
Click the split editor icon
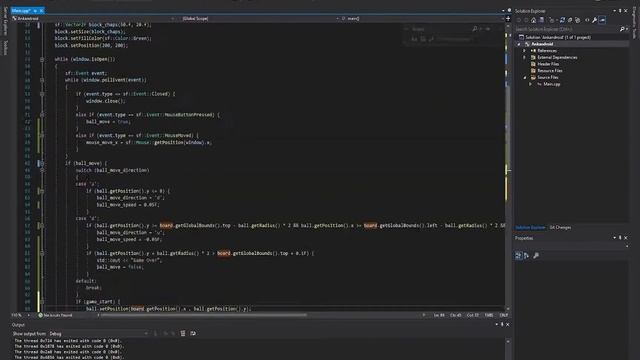[508, 18]
